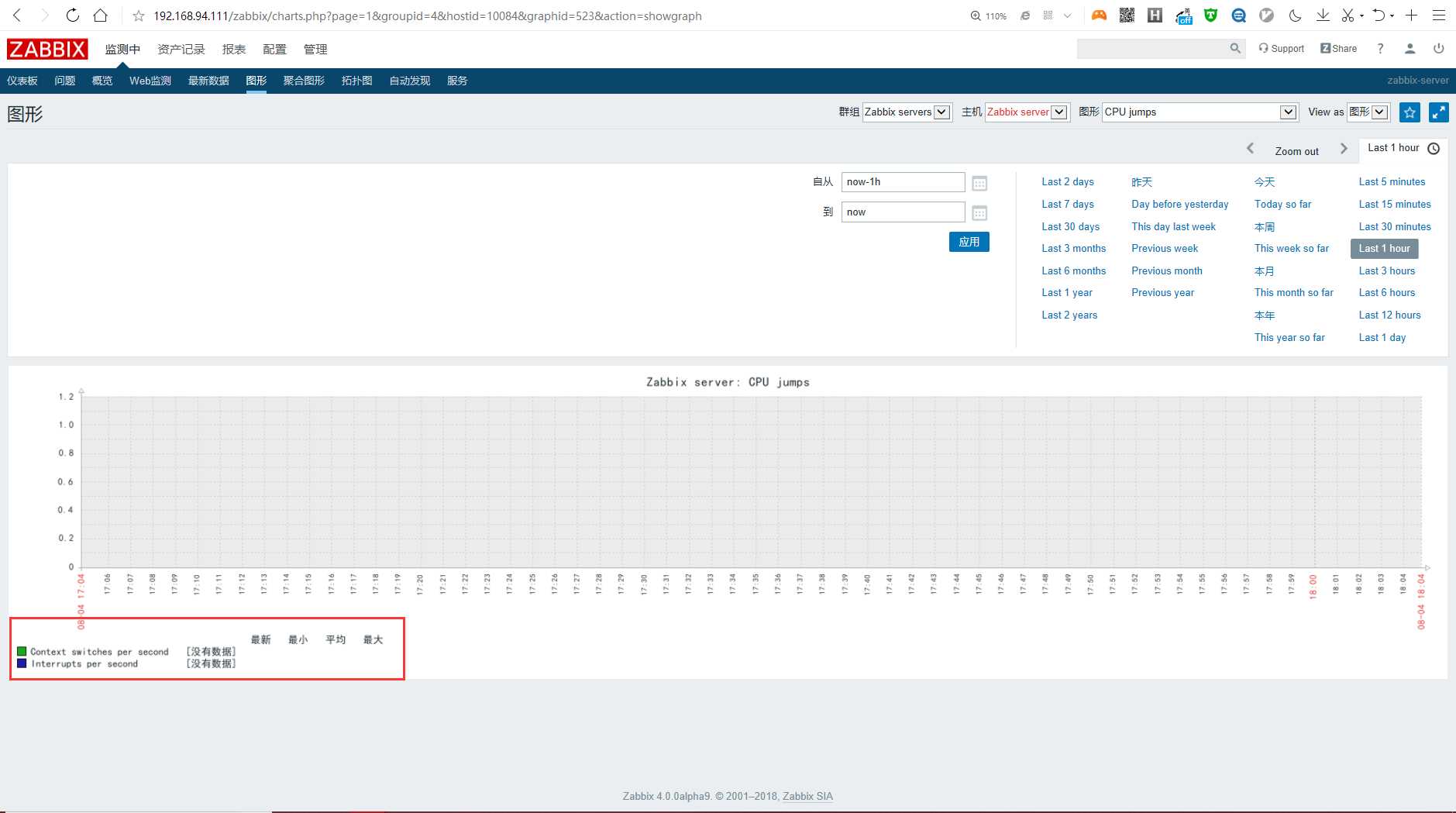
Task: Open the help question mark icon
Action: [1380, 49]
